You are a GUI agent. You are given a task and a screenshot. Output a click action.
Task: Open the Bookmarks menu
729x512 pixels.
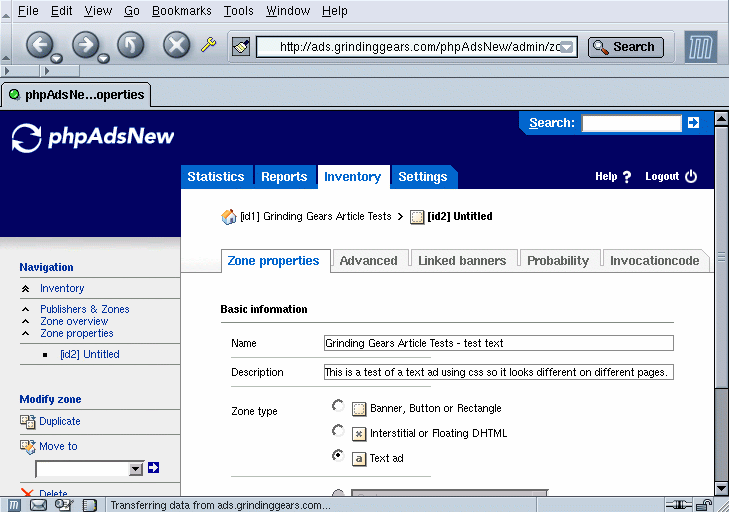click(182, 10)
